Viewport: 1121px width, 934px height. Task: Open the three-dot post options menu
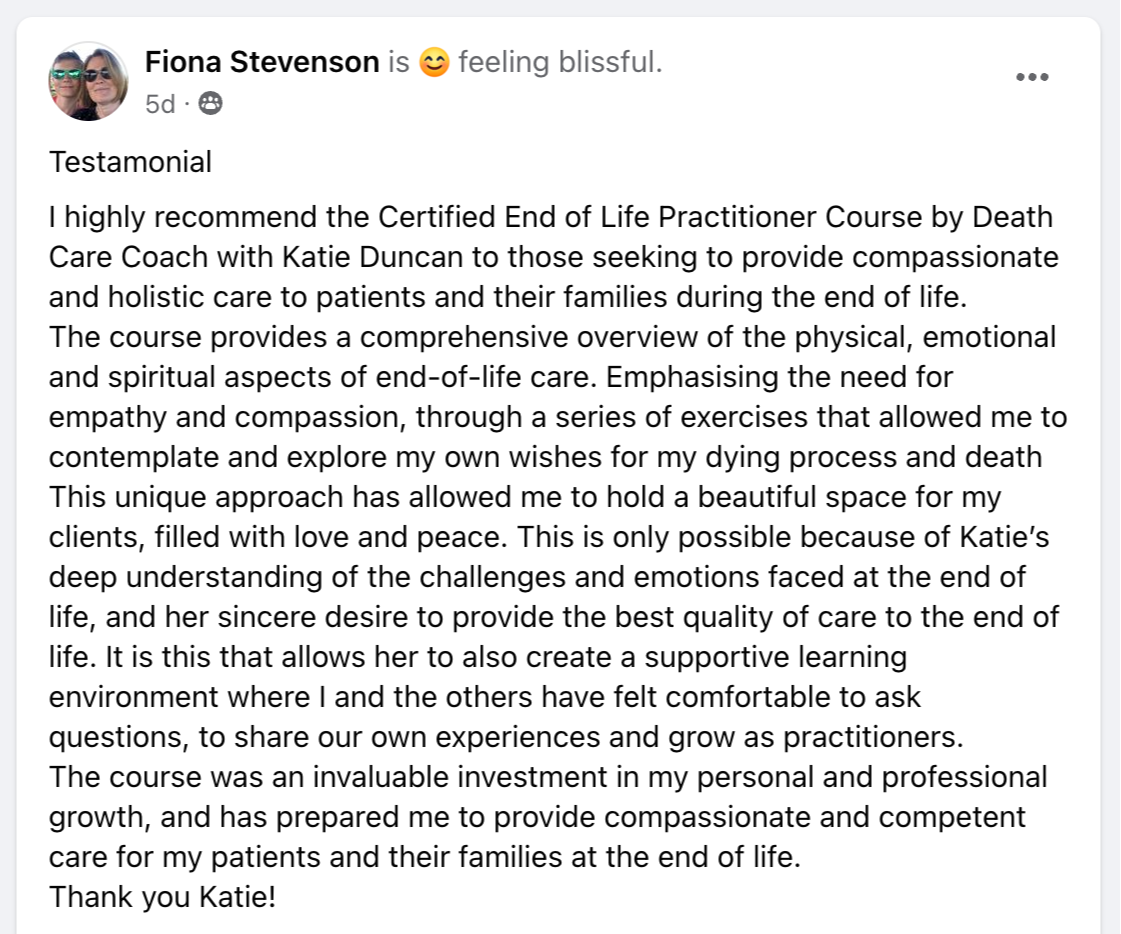tap(1031, 77)
